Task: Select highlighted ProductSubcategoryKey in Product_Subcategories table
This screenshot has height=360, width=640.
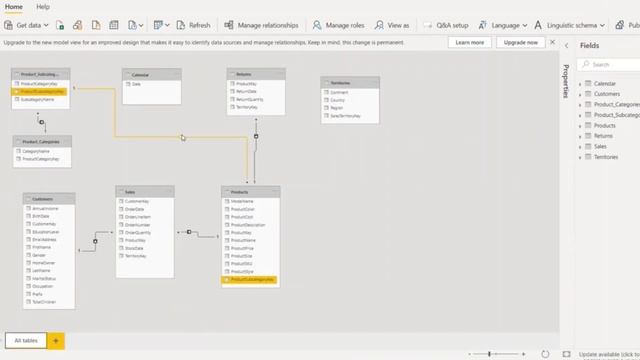Action: click(39, 92)
